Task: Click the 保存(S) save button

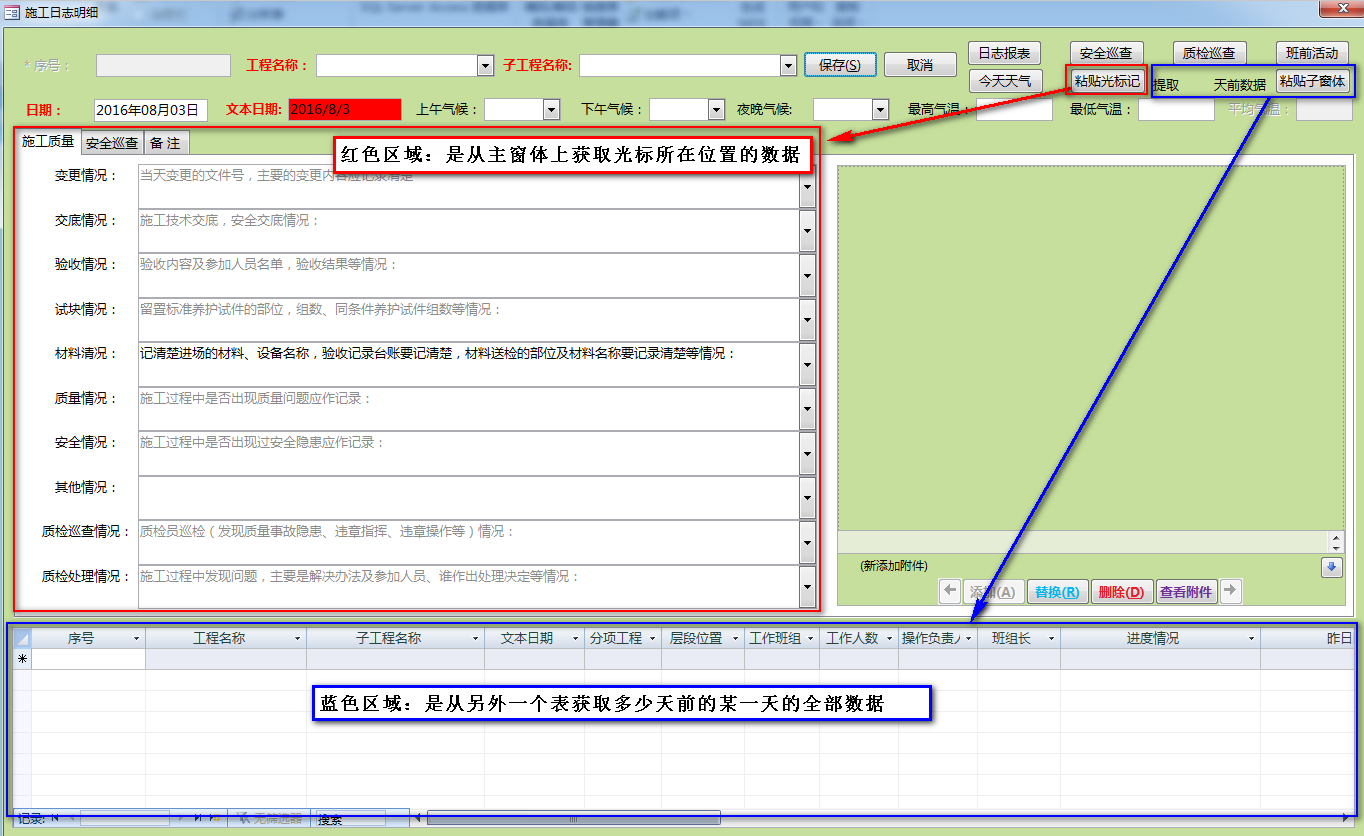Action: click(840, 65)
